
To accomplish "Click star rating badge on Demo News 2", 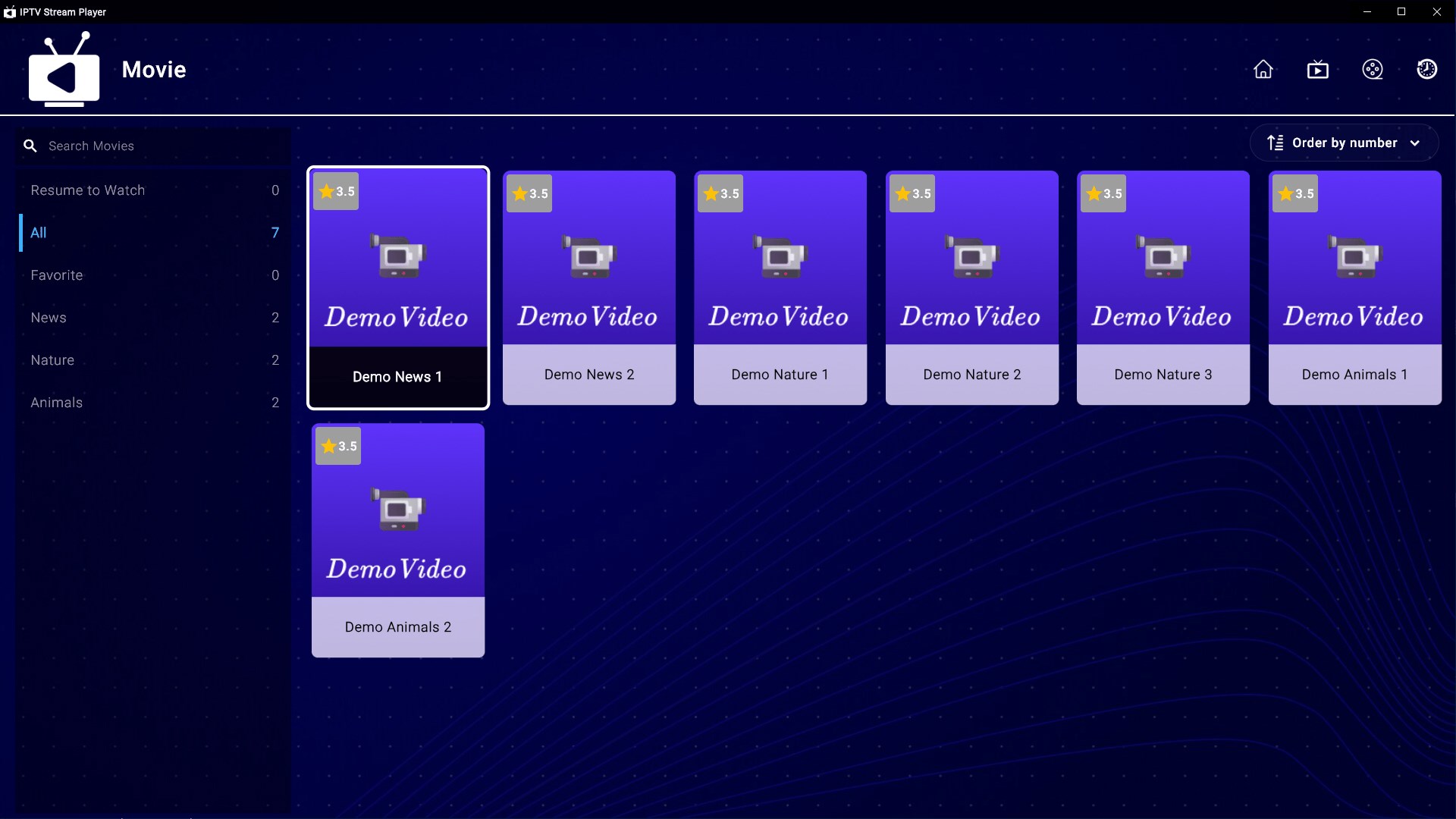I will (529, 194).
